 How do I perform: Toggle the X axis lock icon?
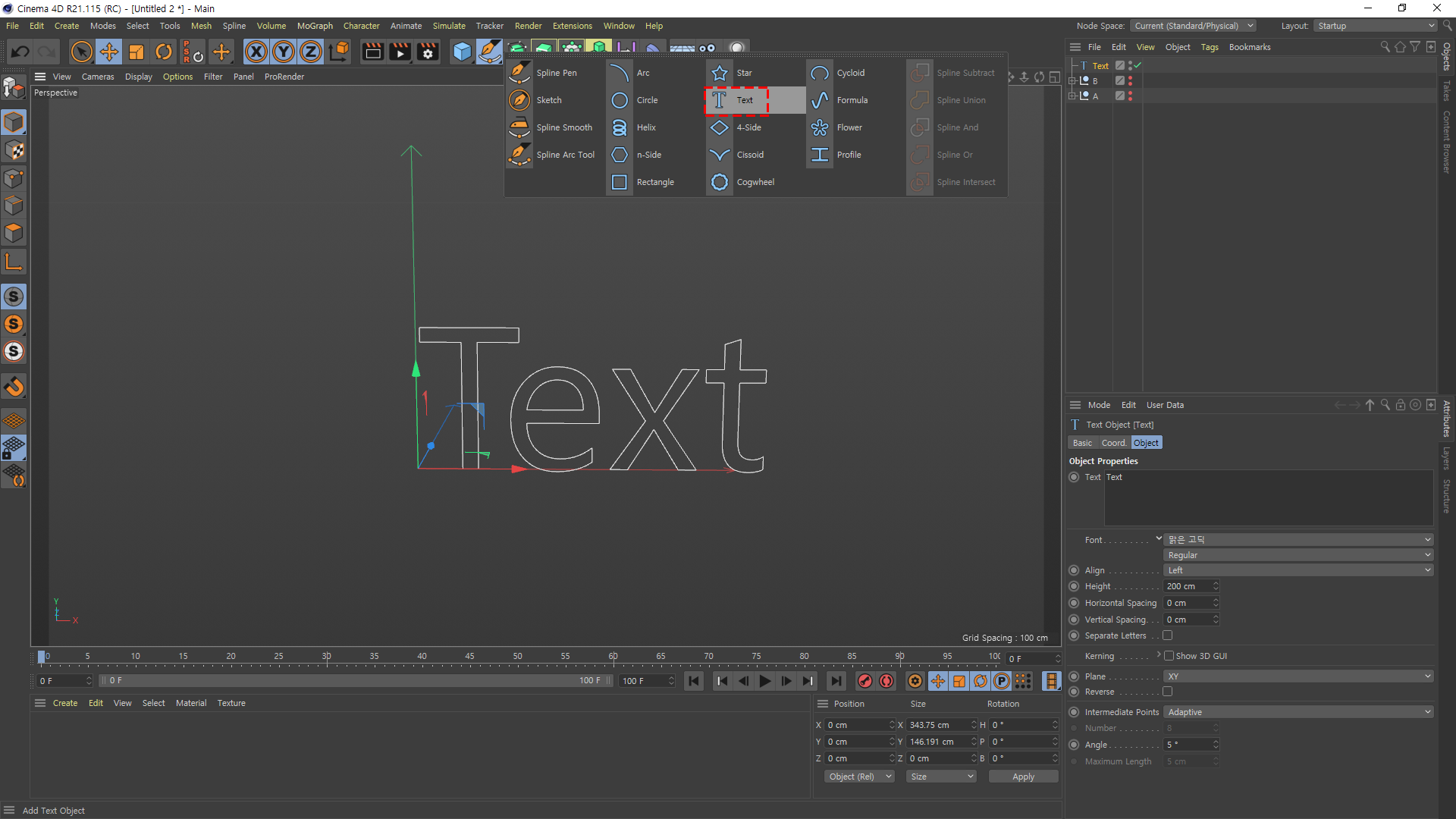click(256, 52)
